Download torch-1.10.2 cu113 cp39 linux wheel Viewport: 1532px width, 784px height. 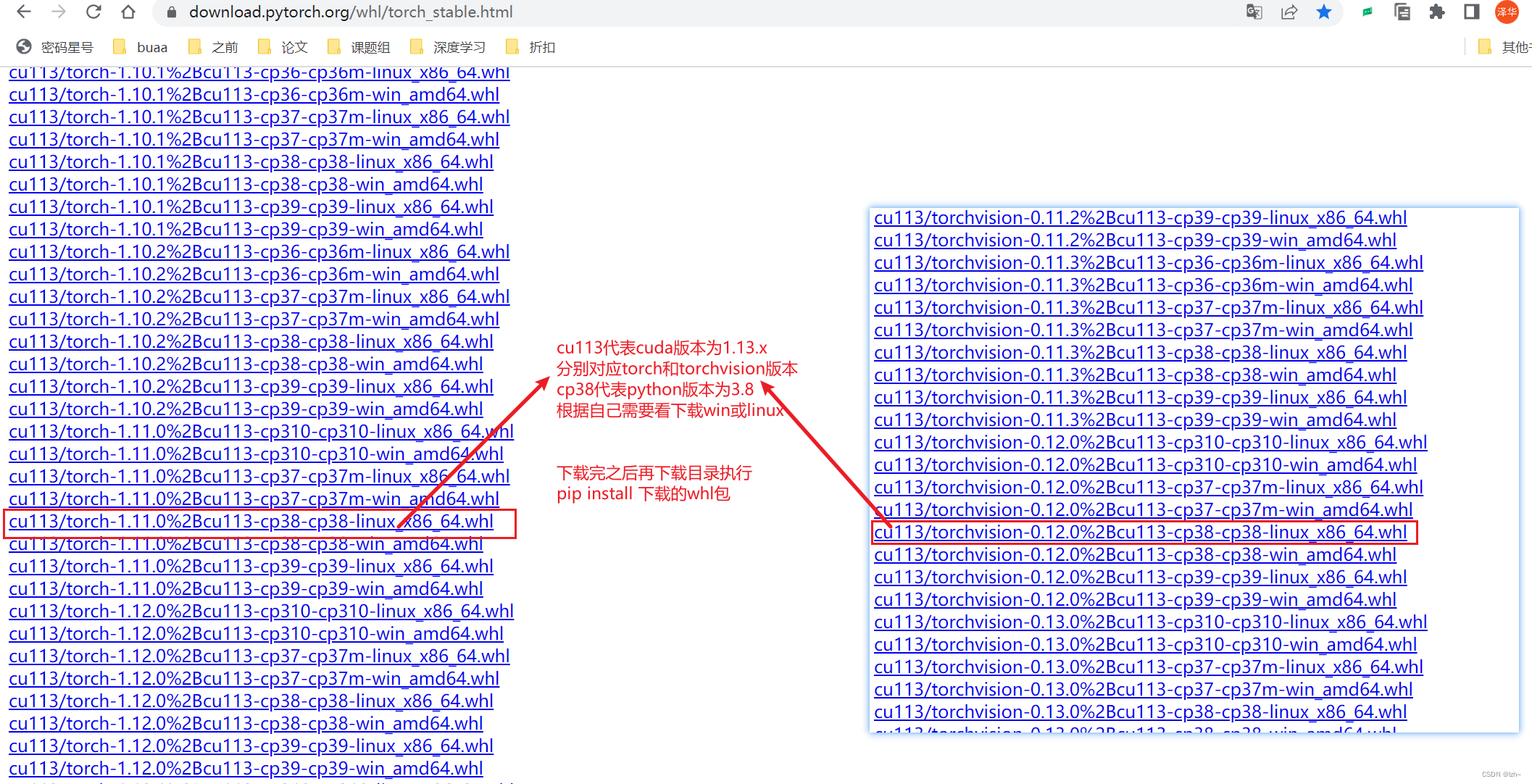click(x=251, y=387)
